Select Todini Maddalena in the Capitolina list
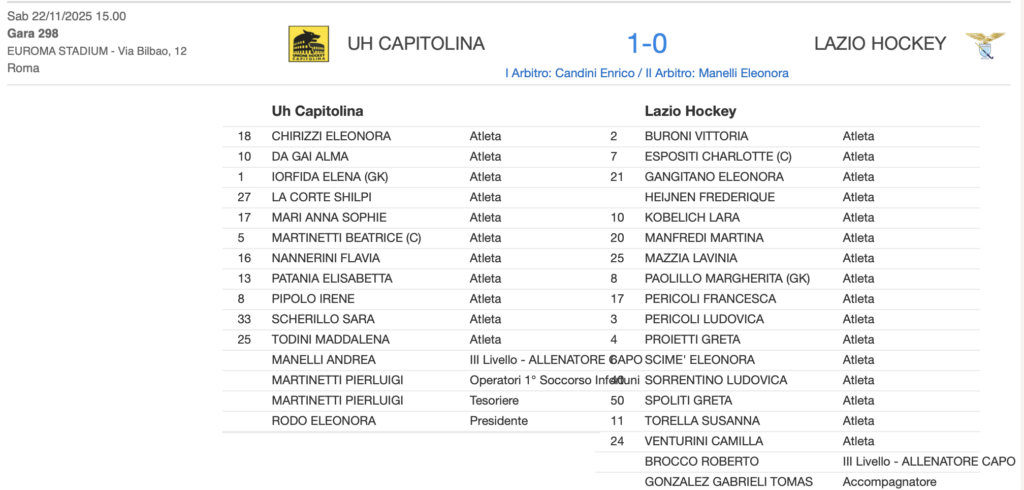1024x490 pixels. (x=330, y=340)
